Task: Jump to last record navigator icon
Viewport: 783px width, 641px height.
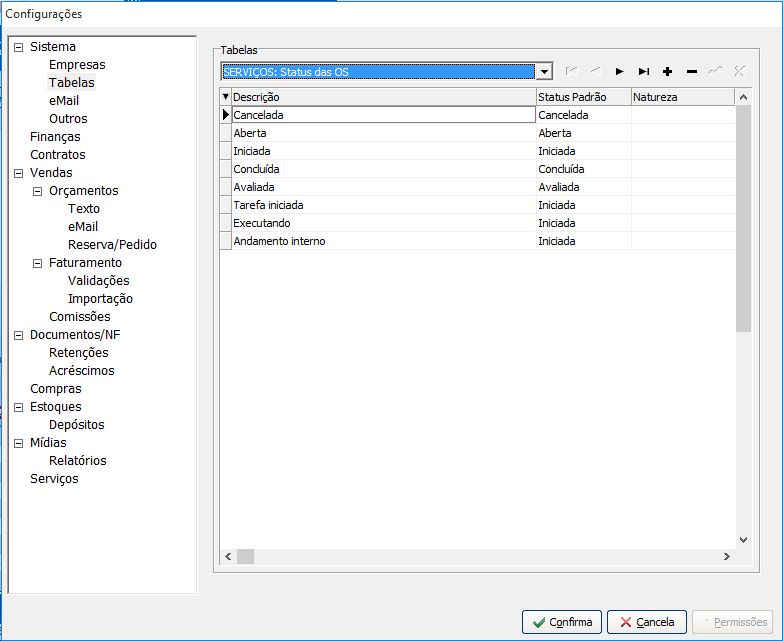Action: point(644,71)
